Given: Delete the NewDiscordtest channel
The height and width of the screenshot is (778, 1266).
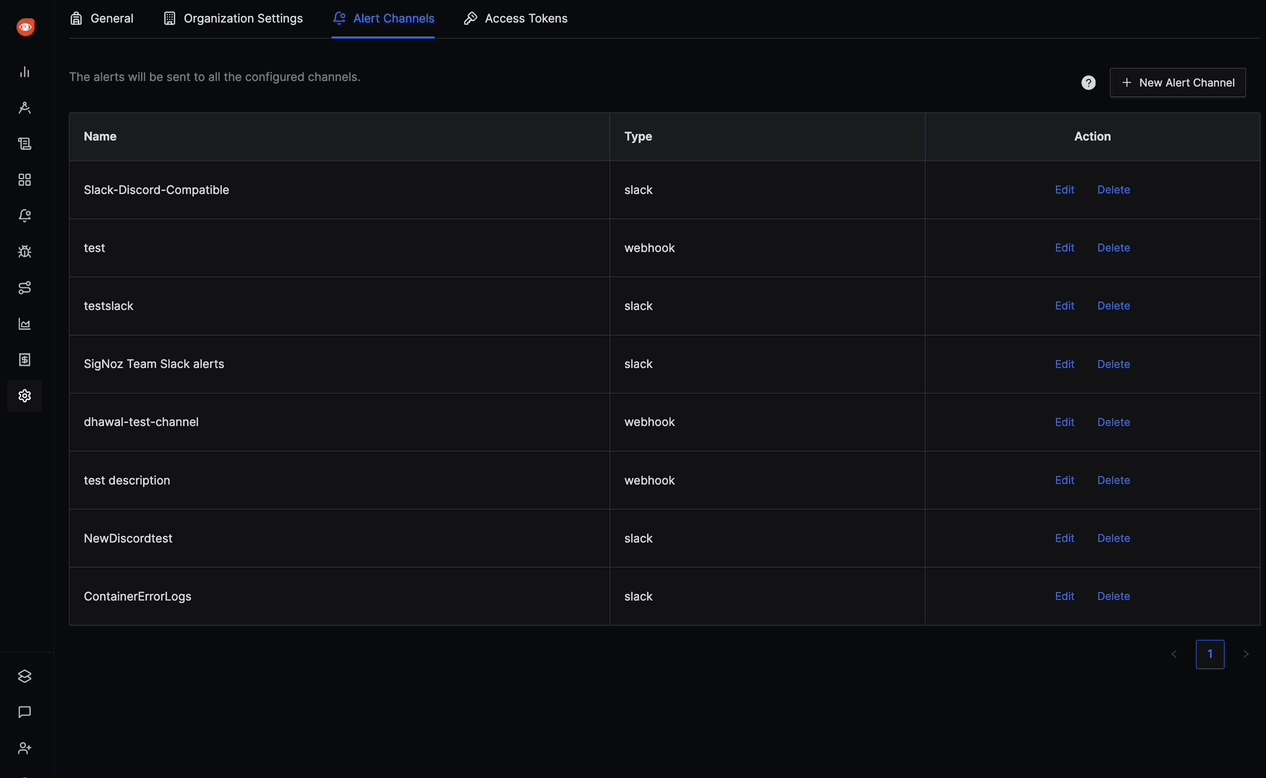Looking at the screenshot, I should click(x=1114, y=538).
